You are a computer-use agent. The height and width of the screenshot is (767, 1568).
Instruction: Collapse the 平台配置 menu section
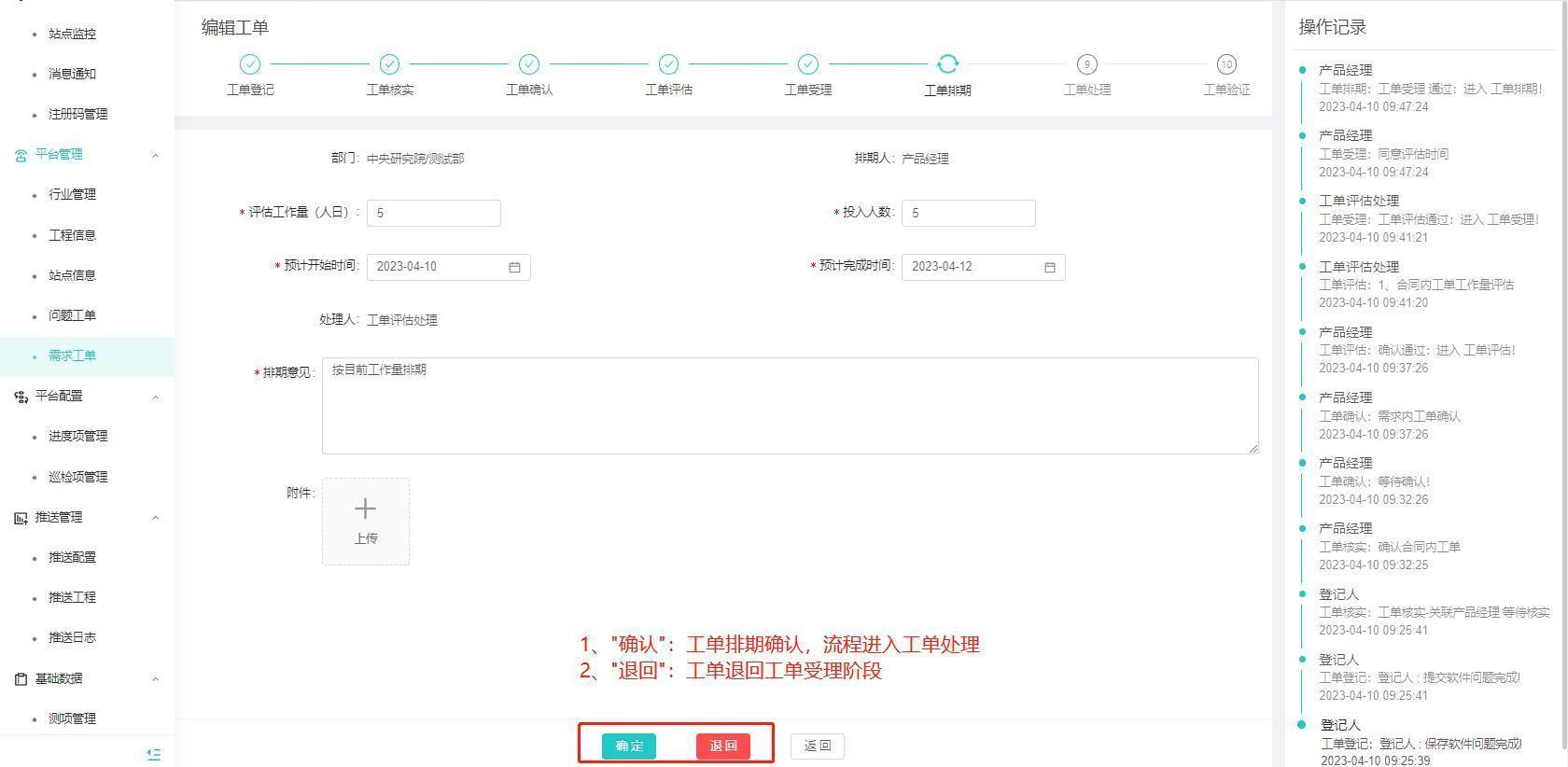click(x=155, y=397)
